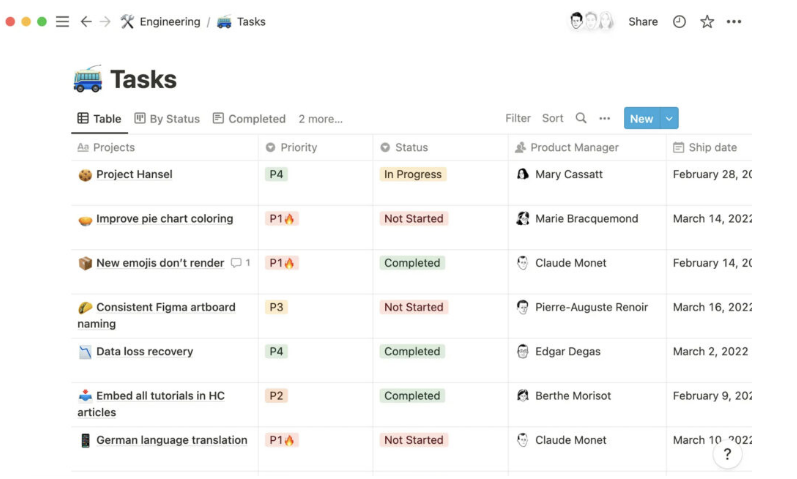This screenshot has width=797, height=479.
Task: Expand the '2 more...' views list
Action: pyautogui.click(x=320, y=119)
